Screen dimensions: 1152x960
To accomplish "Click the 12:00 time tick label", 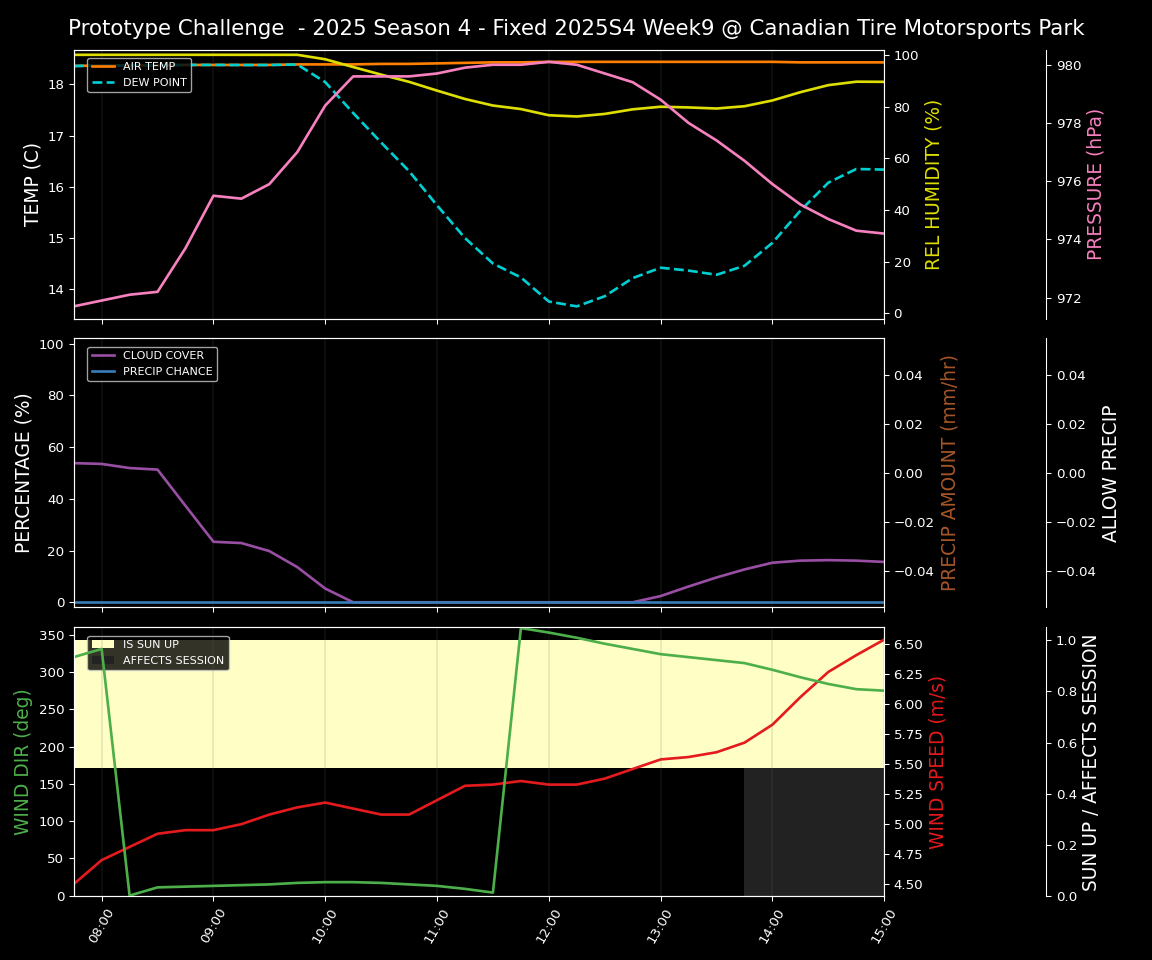I will [x=548, y=926].
